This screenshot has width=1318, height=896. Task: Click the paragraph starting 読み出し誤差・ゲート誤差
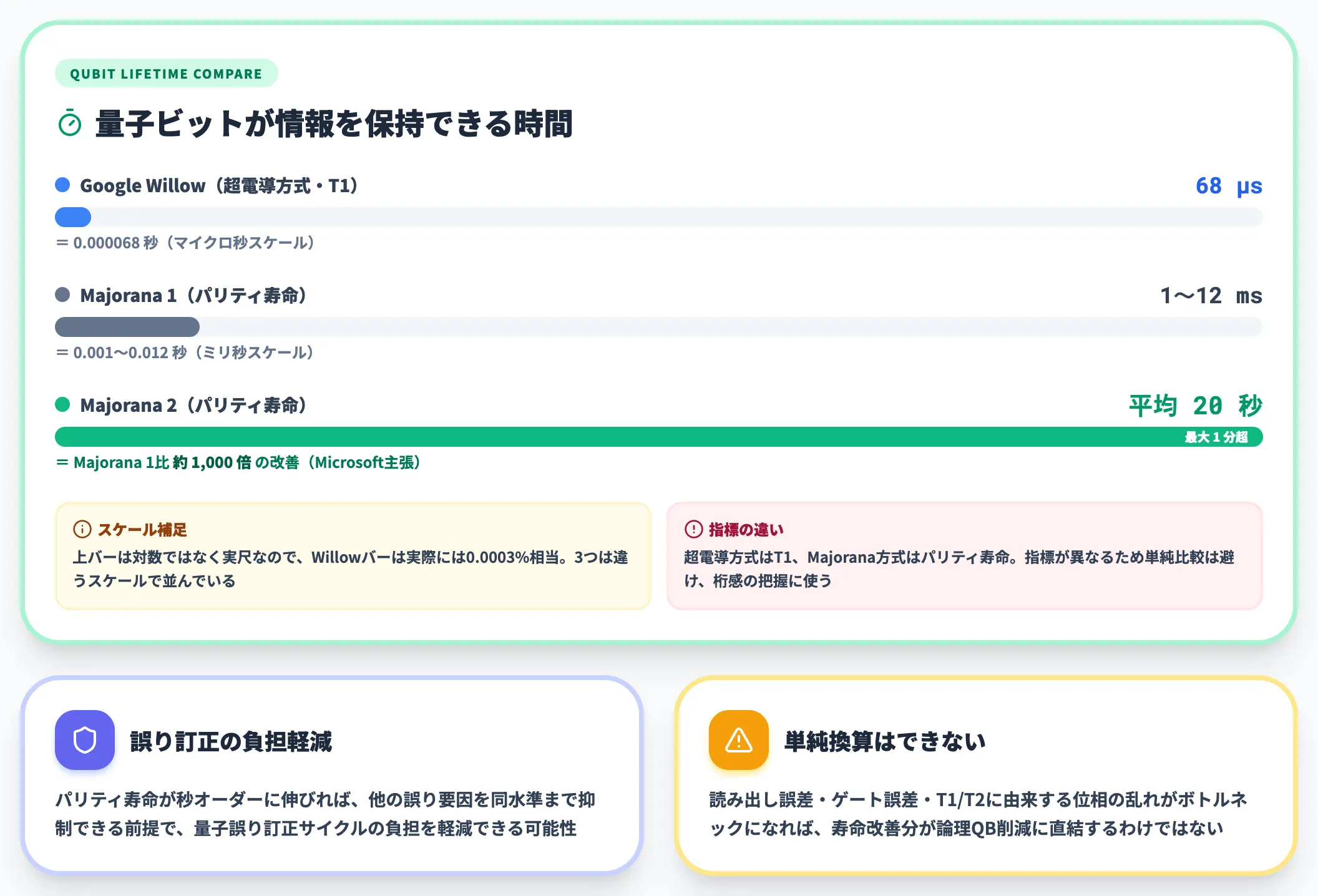978,814
